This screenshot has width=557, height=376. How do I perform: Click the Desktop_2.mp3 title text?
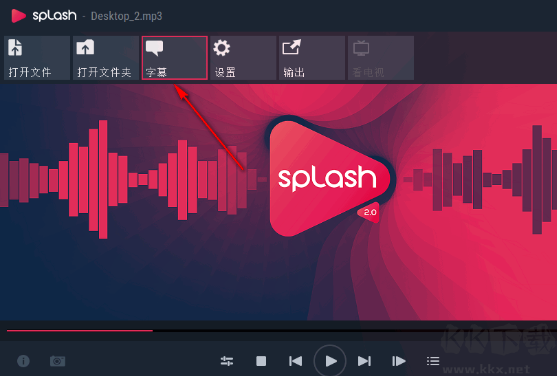(126, 16)
